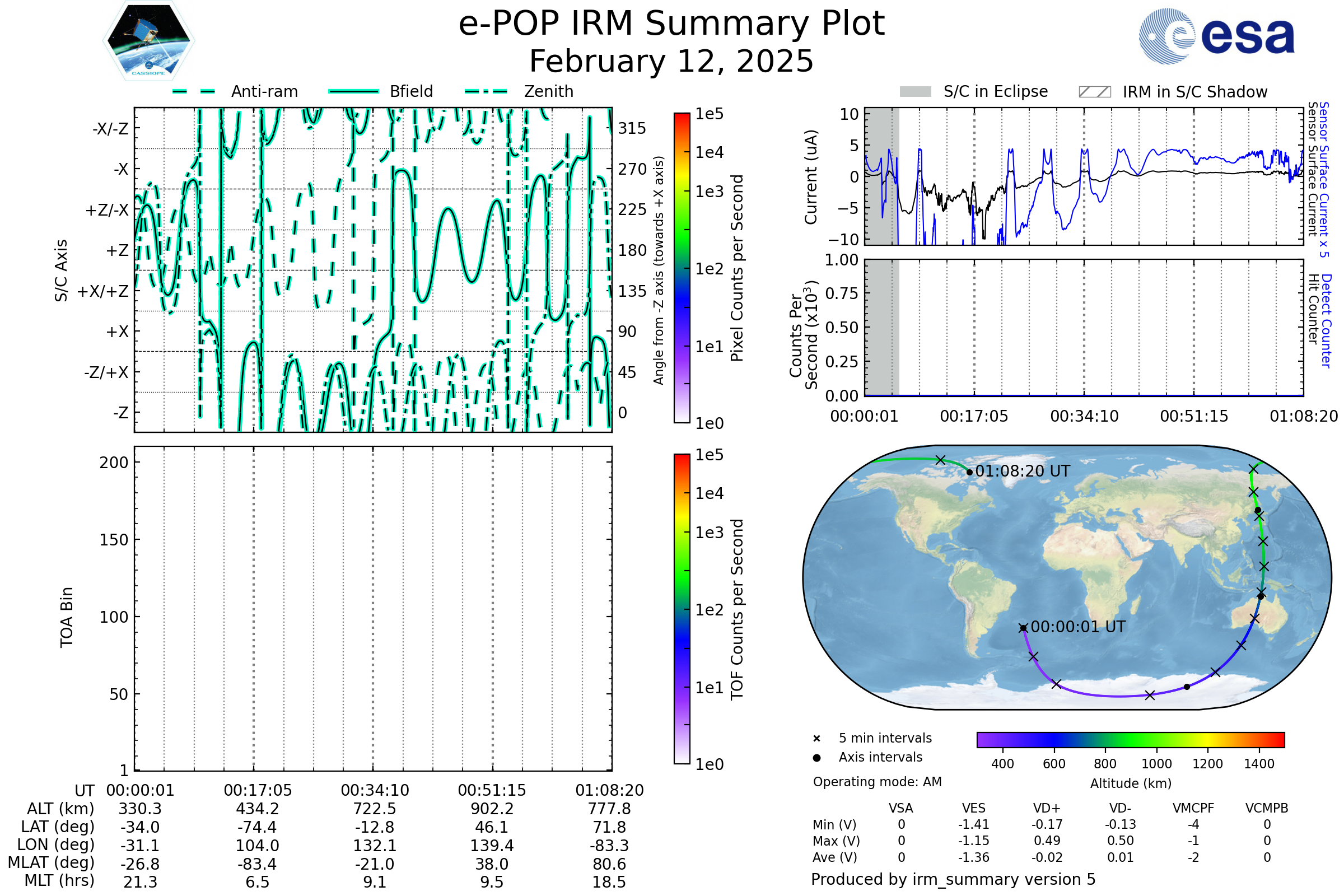Click the Altitude colorbar near 1000 km
The width and height of the screenshot is (1344, 896).
[x=1156, y=739]
